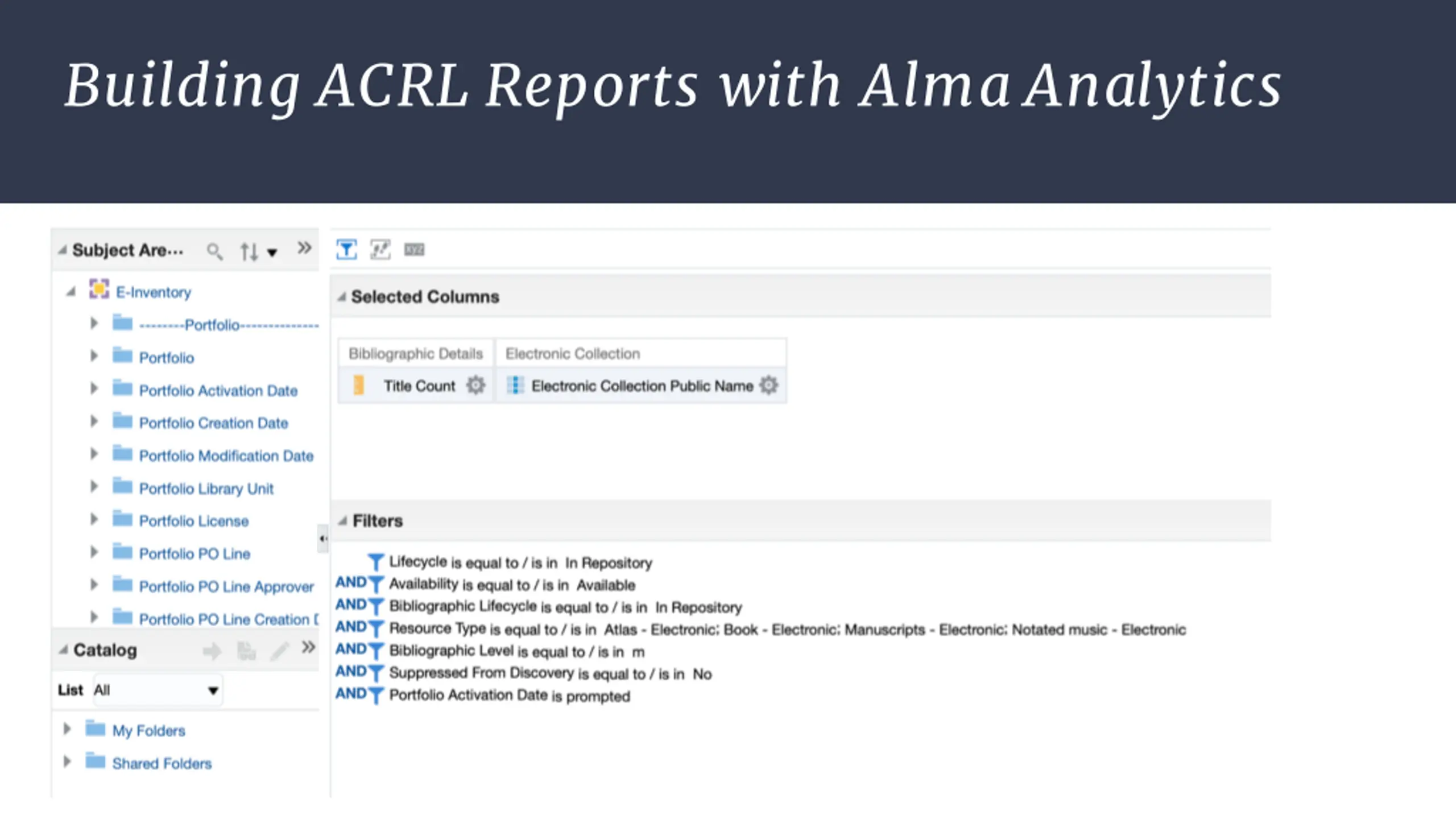The height and width of the screenshot is (819, 1456).
Task: Click the Portfolio Activation Date funnel icon
Action: 375,695
